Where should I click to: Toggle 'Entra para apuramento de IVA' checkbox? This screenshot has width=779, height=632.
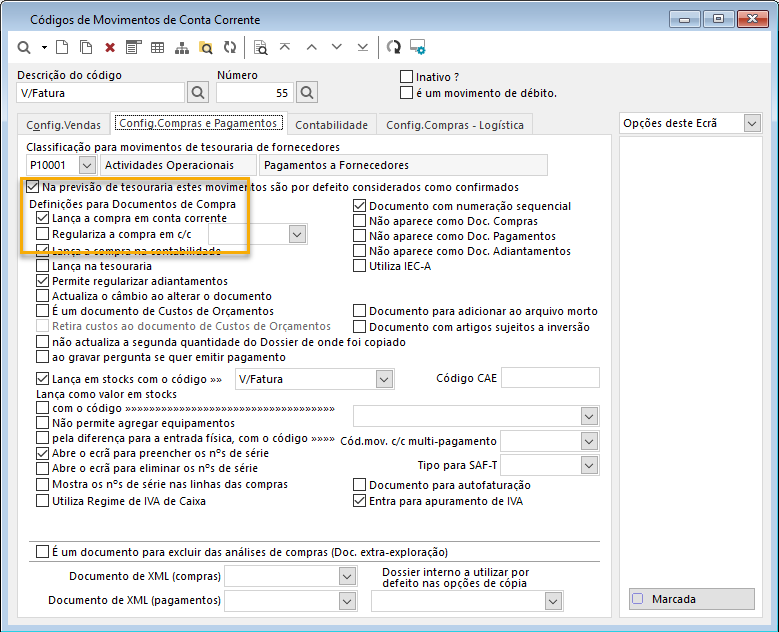[360, 501]
